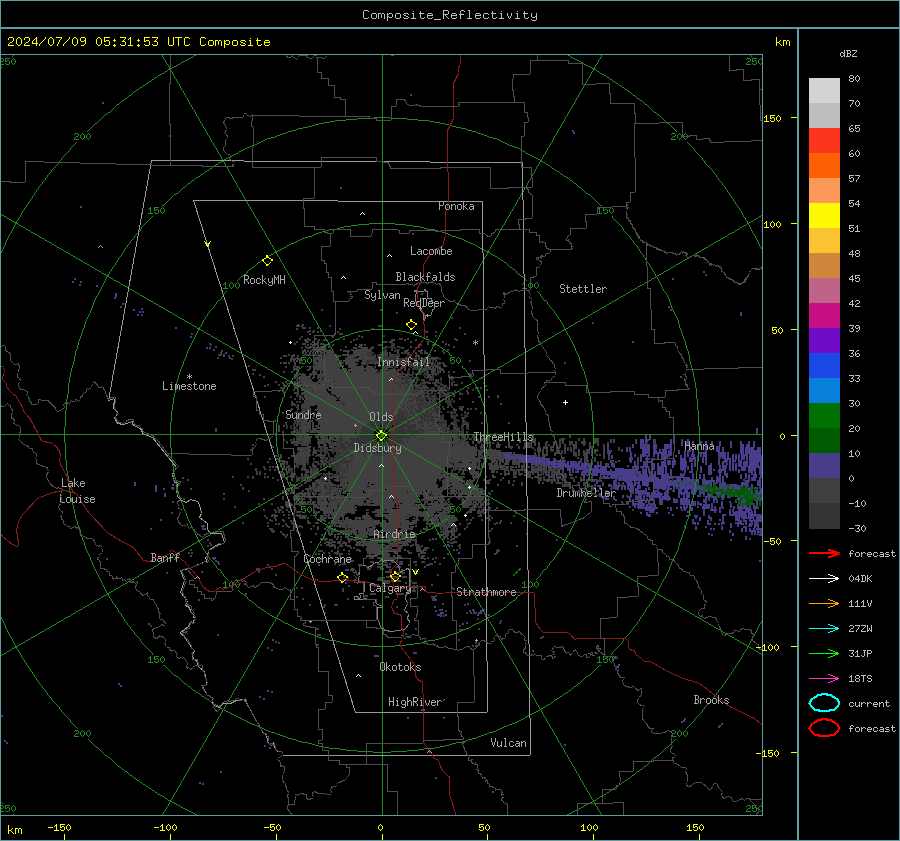Screen dimensions: 900x841
Task: Click the Didsbury label
Action: [377, 448]
